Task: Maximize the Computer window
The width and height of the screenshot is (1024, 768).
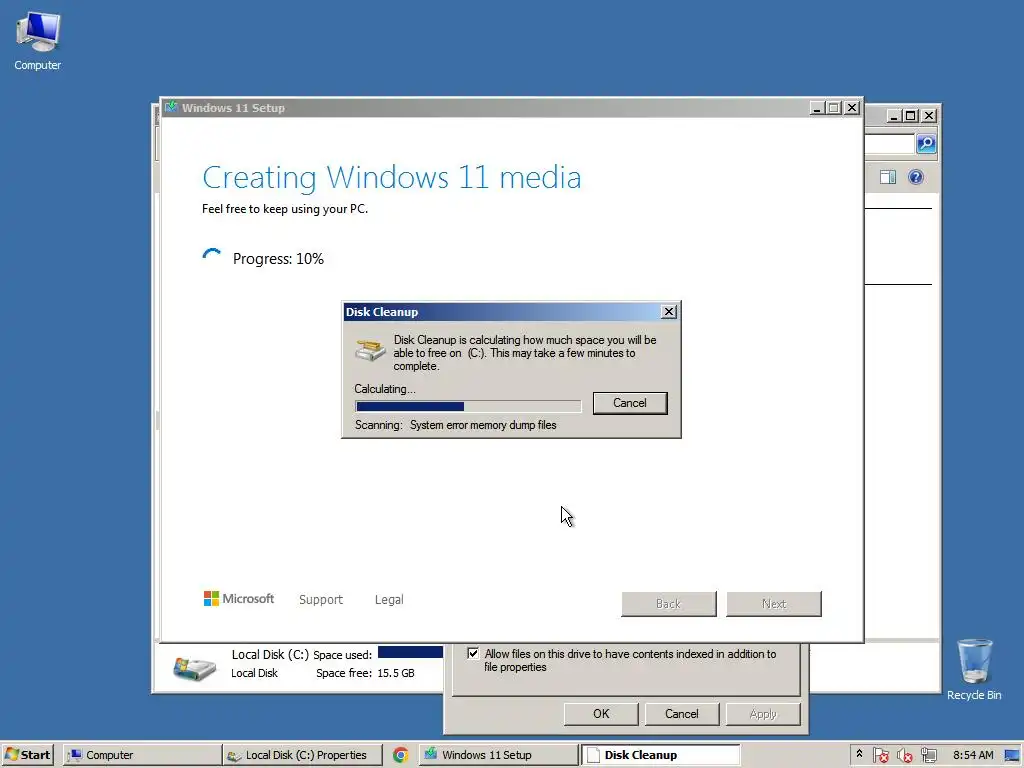Action: pos(910,116)
